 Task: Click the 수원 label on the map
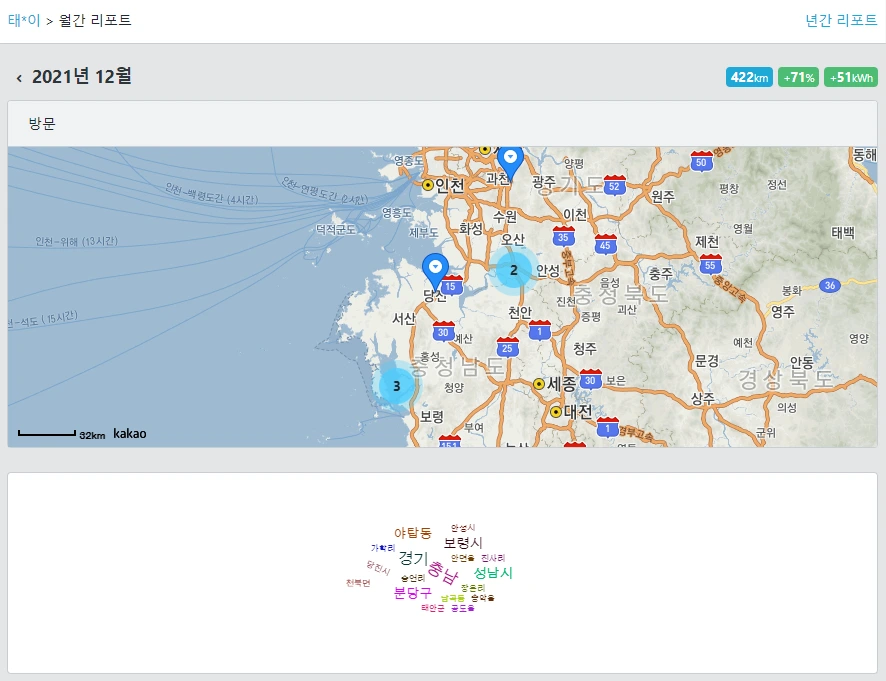tap(505, 216)
